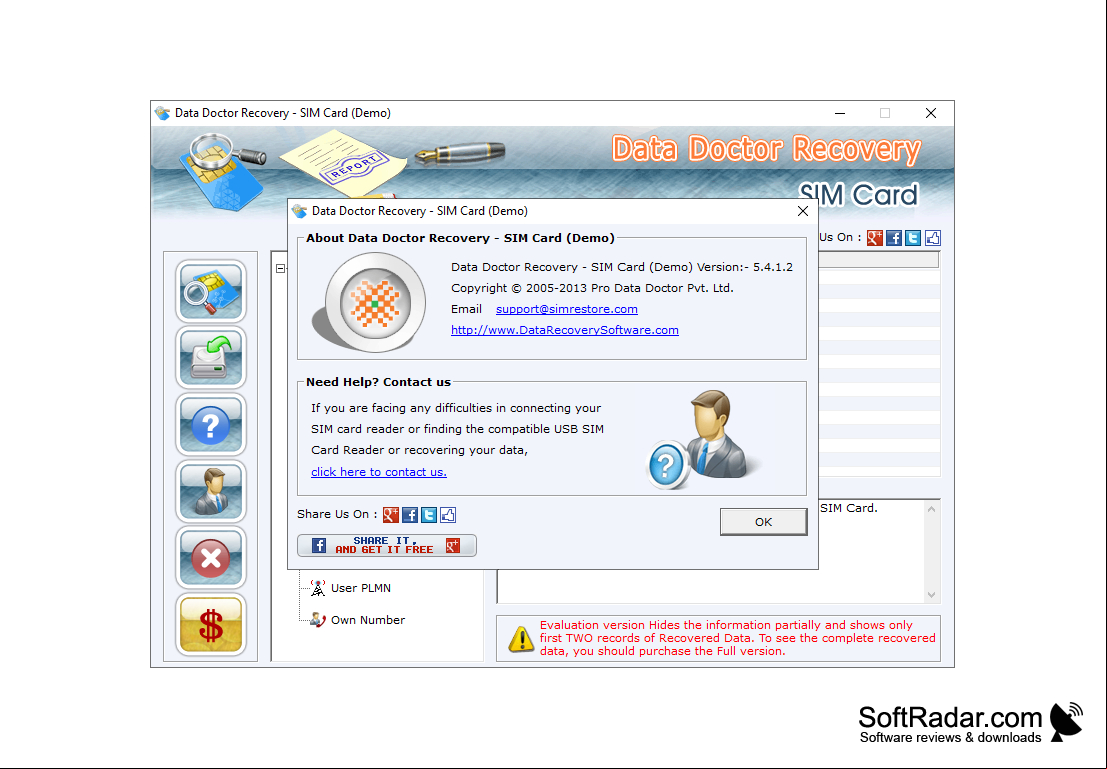
Task: Click Facebook icon in dialog Share row
Action: [410, 515]
